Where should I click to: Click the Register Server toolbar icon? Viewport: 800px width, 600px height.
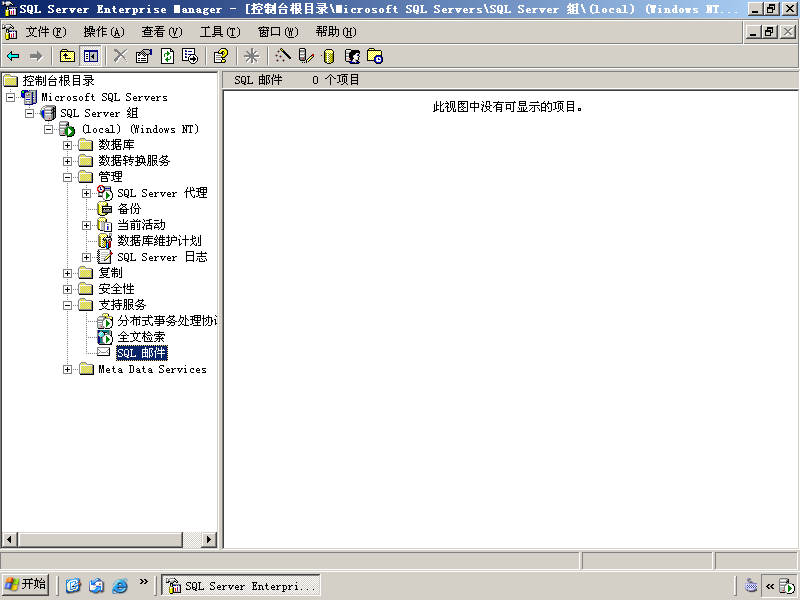(306, 56)
